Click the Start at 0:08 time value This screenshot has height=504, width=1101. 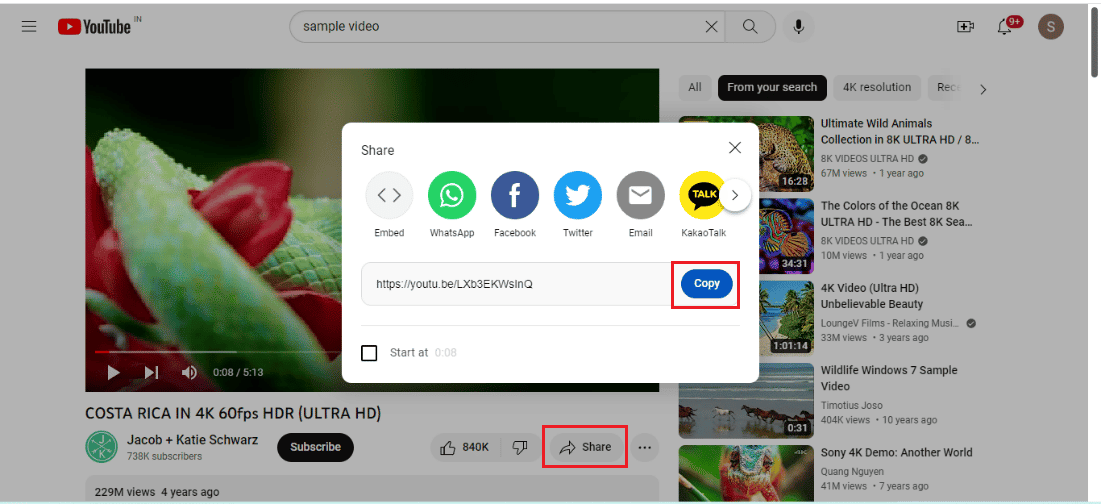click(445, 352)
